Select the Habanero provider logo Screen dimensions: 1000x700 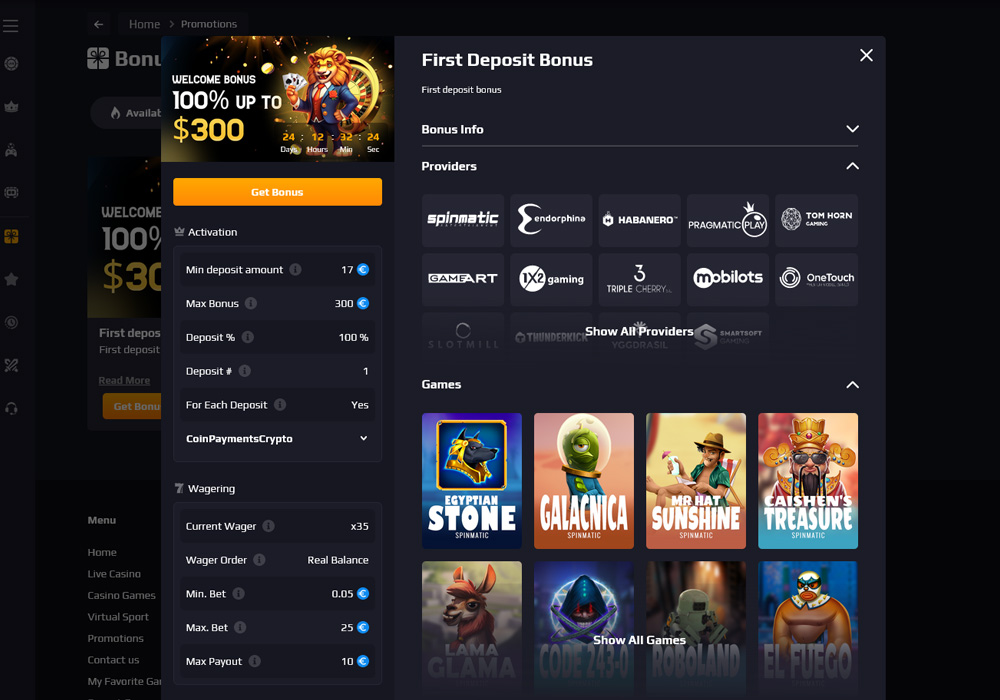640,220
